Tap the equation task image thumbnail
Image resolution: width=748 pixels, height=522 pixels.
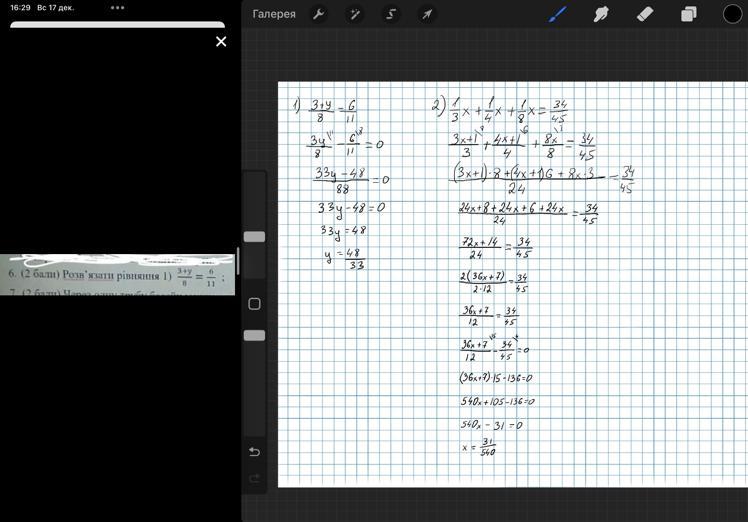[117, 275]
